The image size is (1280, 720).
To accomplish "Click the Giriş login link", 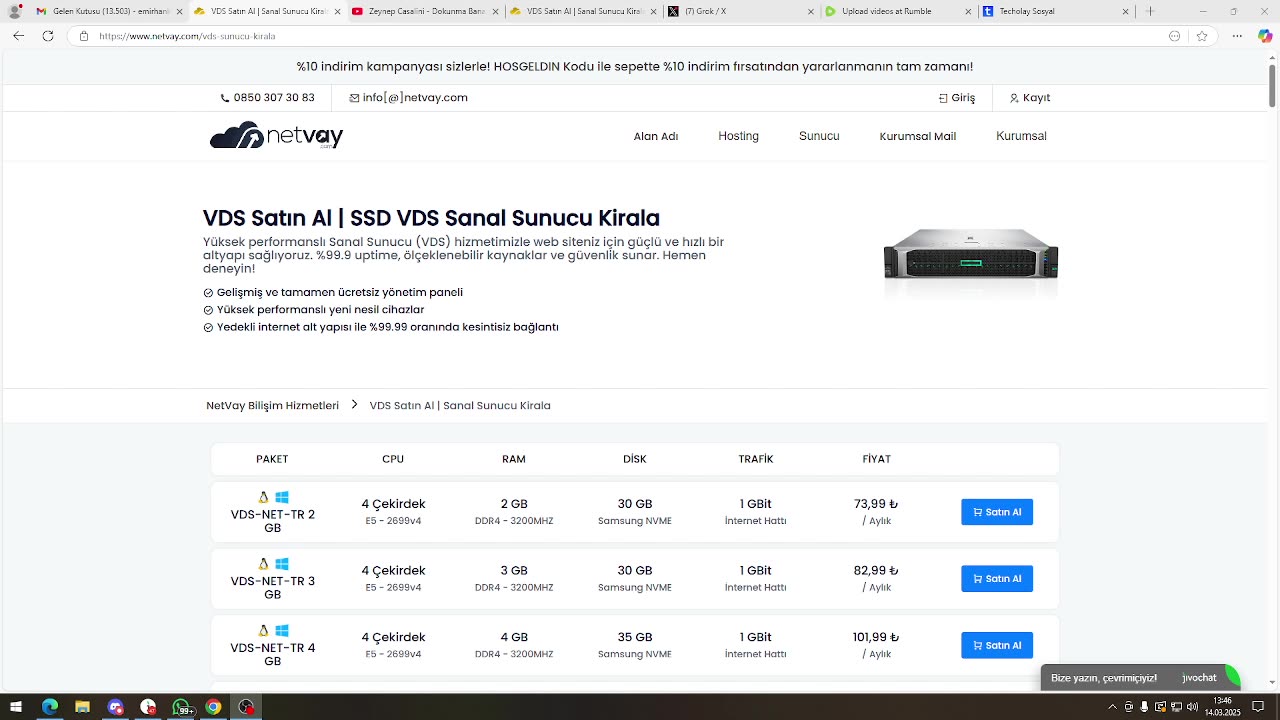I will tap(957, 98).
